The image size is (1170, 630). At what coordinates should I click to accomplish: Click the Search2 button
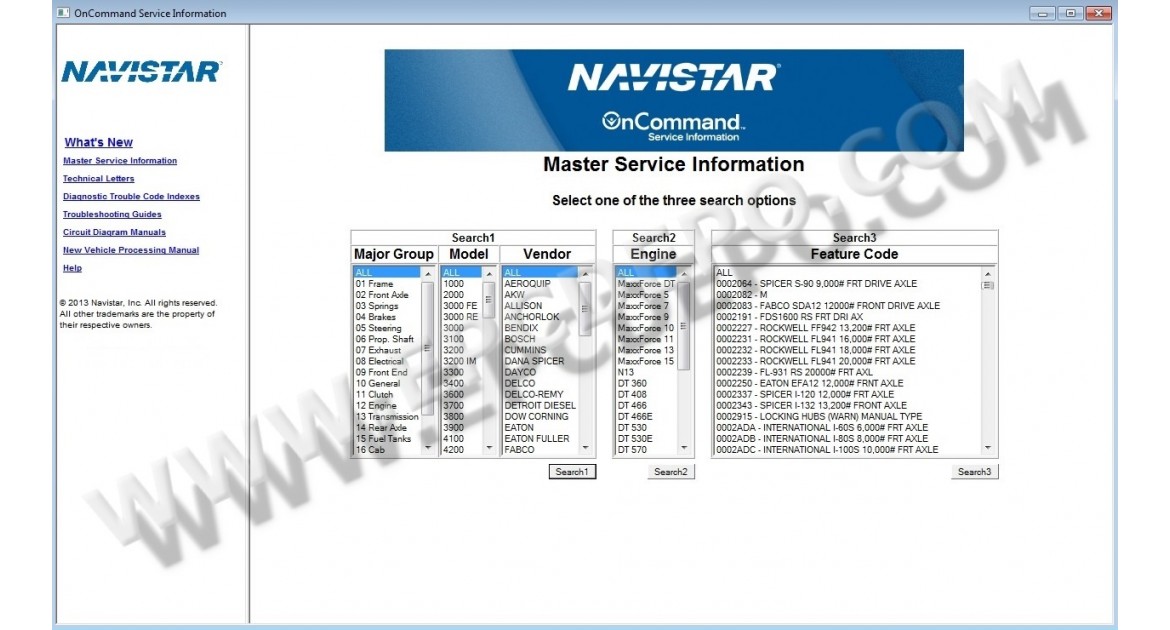click(671, 472)
